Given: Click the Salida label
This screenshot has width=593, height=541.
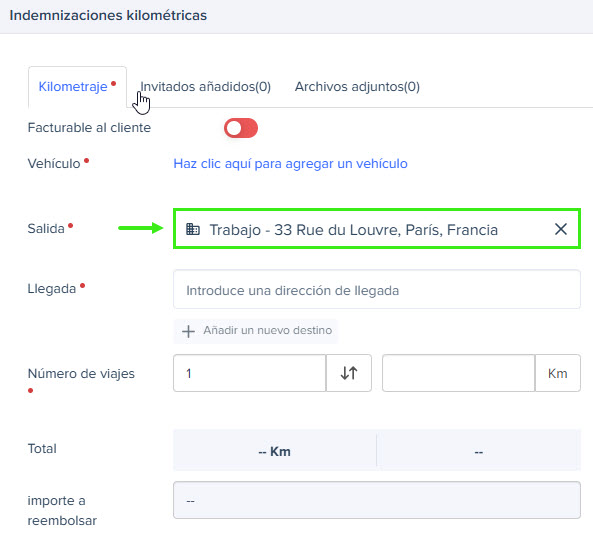Looking at the screenshot, I should coord(46,229).
